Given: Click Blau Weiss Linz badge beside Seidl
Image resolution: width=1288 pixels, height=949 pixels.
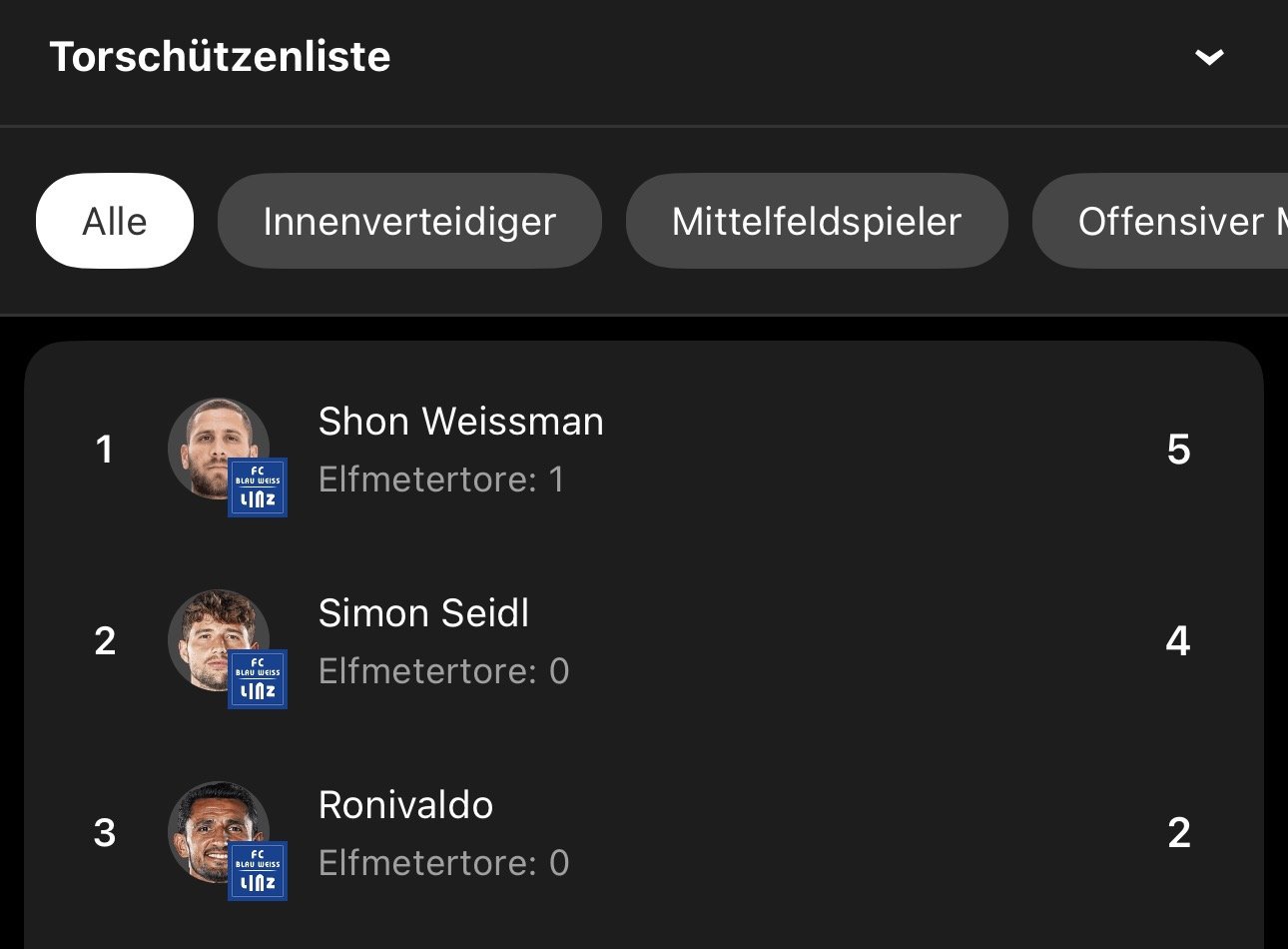Looking at the screenshot, I should point(258,679).
